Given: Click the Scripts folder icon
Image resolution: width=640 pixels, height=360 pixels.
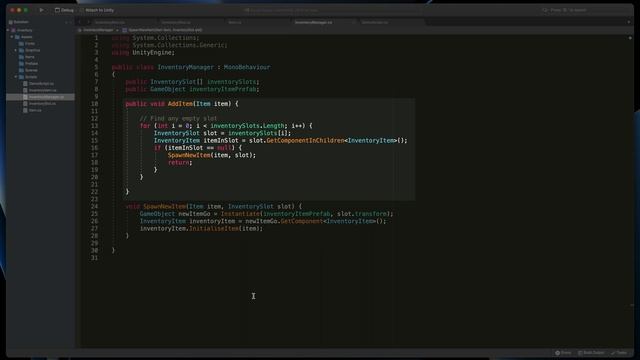Looking at the screenshot, I should 21,77.
